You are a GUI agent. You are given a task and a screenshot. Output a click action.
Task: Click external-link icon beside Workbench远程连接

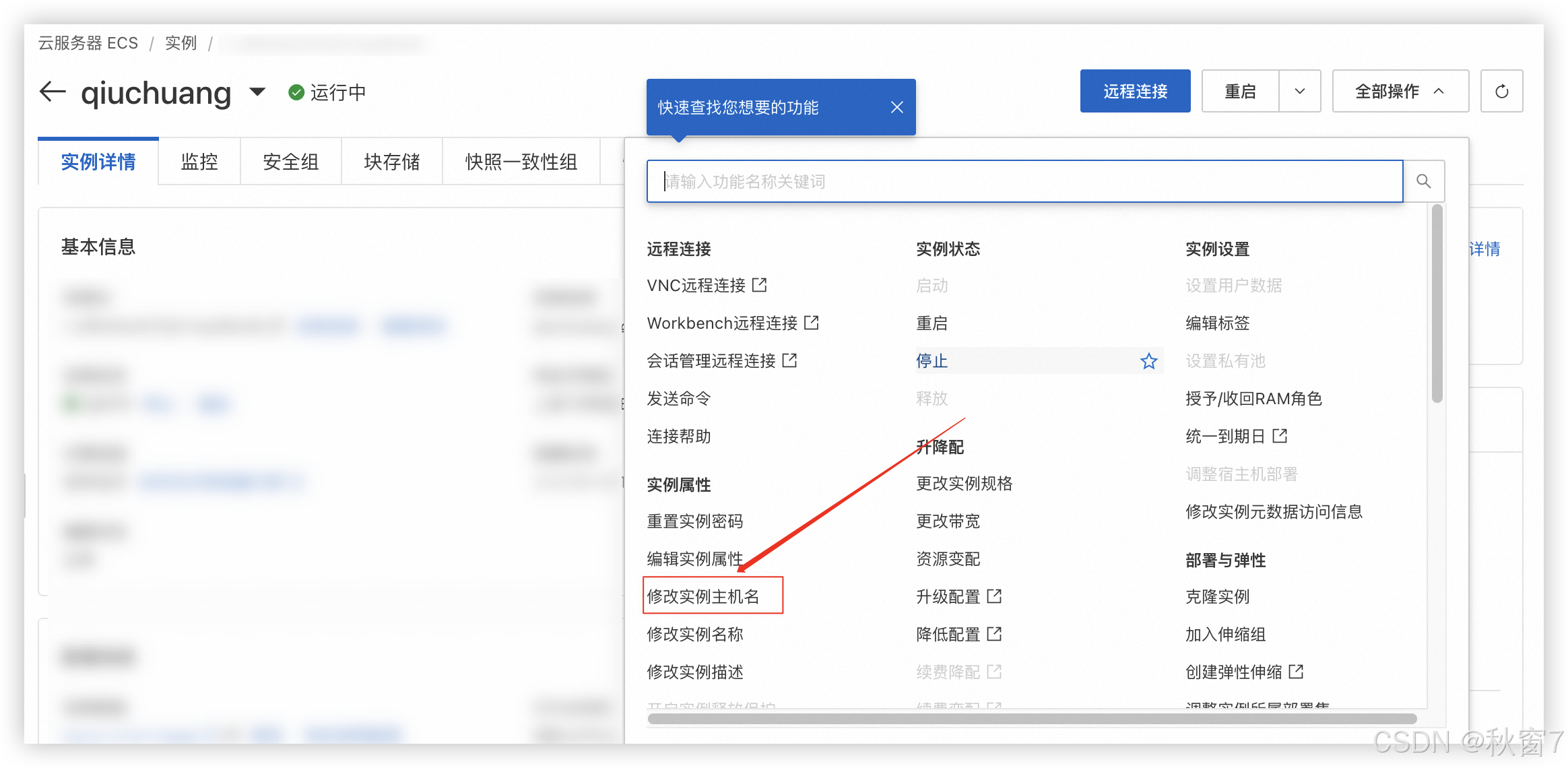click(812, 323)
